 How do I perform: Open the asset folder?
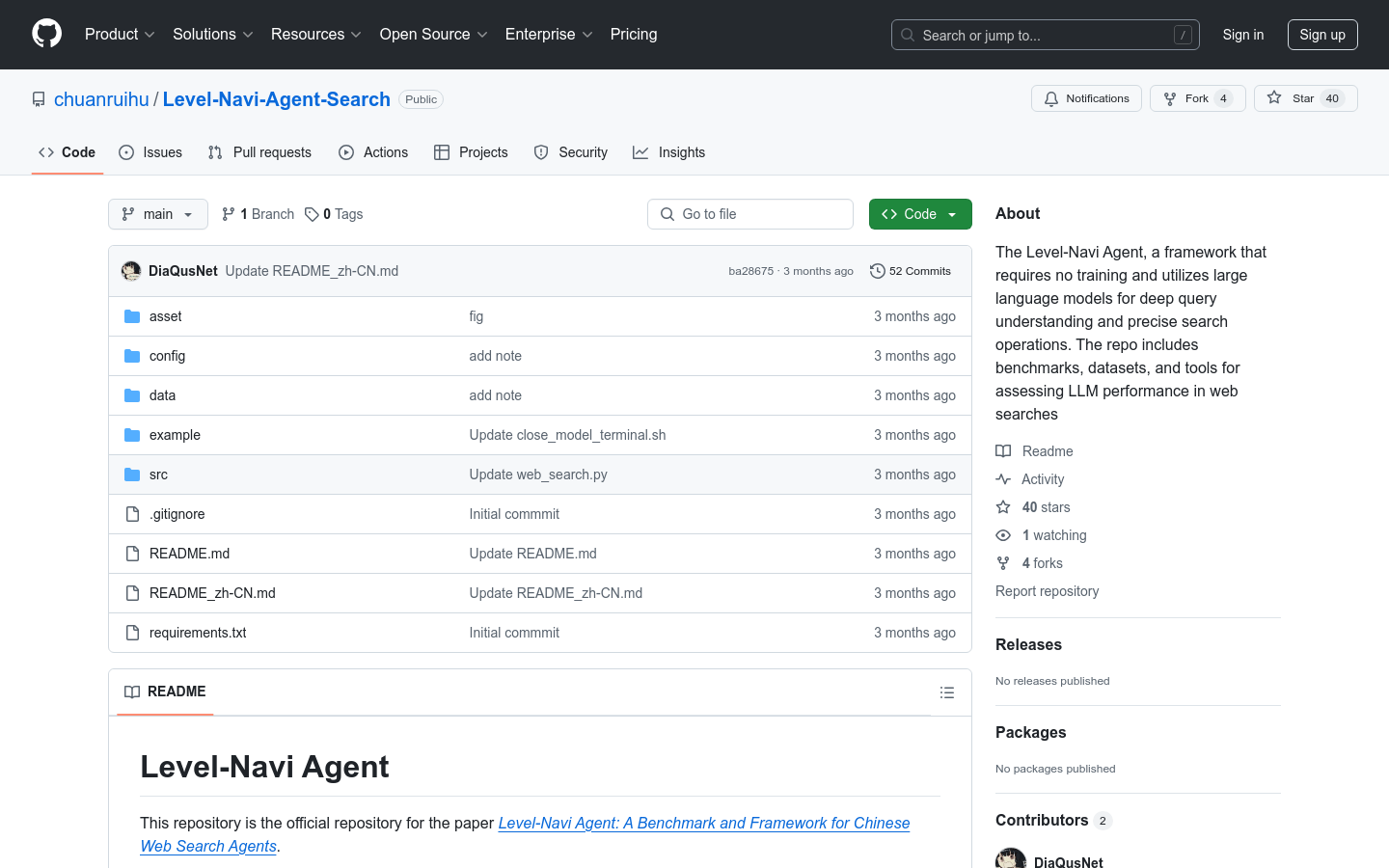[x=165, y=316]
